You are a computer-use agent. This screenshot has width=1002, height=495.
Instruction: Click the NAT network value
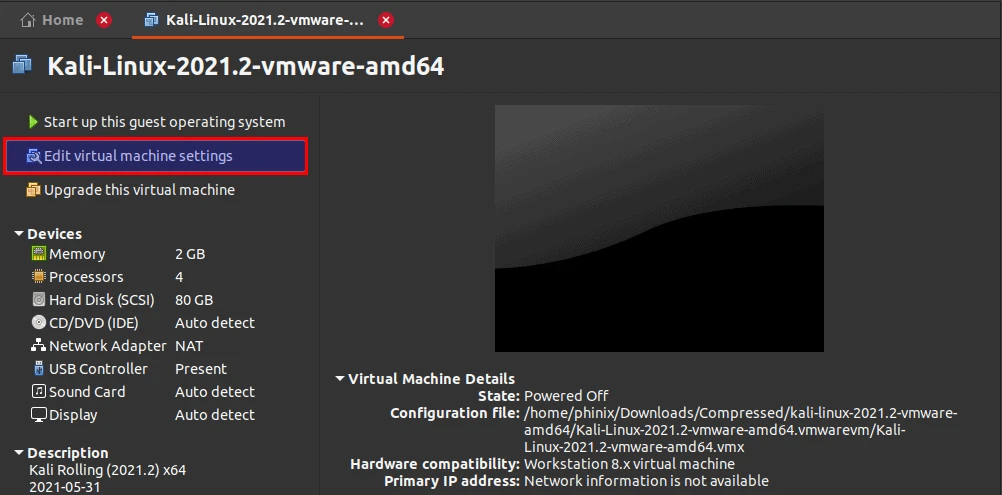pos(189,346)
